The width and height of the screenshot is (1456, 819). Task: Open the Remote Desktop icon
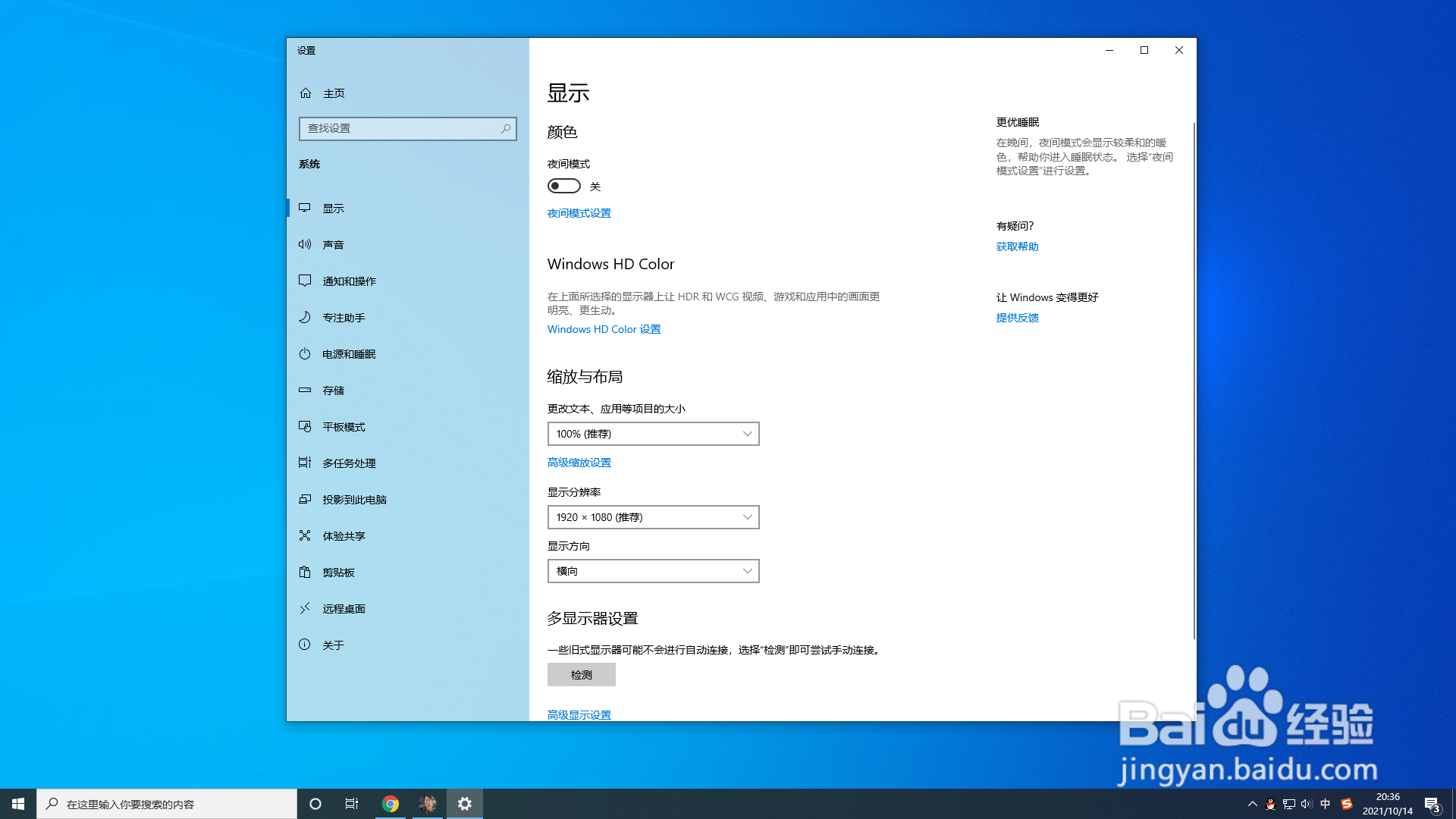tap(305, 608)
